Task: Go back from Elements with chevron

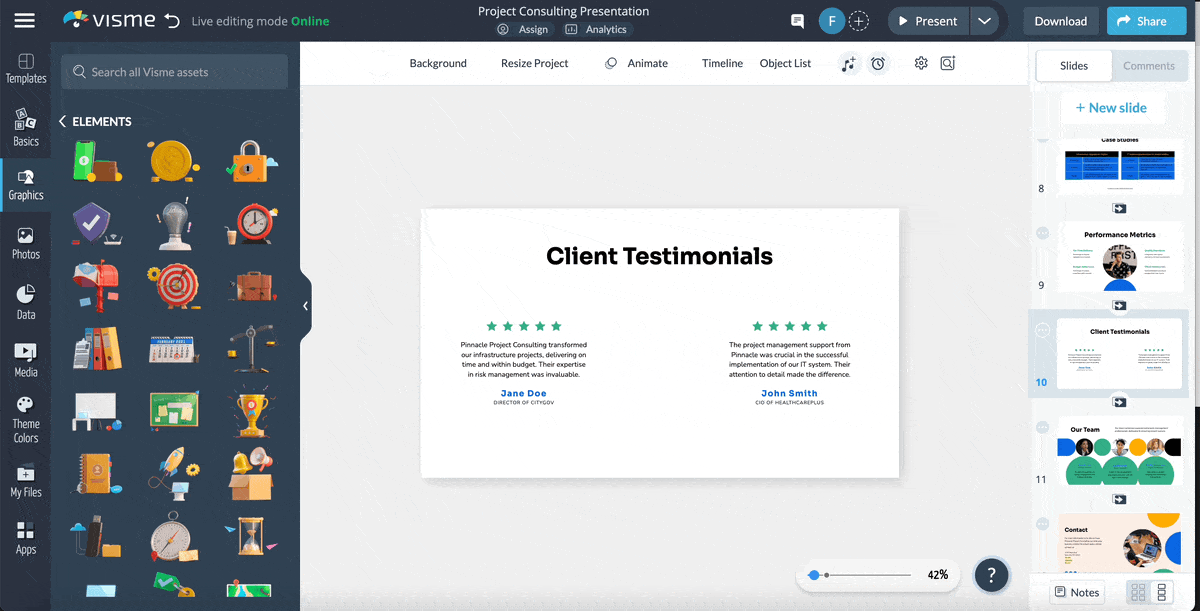Action: coord(62,121)
